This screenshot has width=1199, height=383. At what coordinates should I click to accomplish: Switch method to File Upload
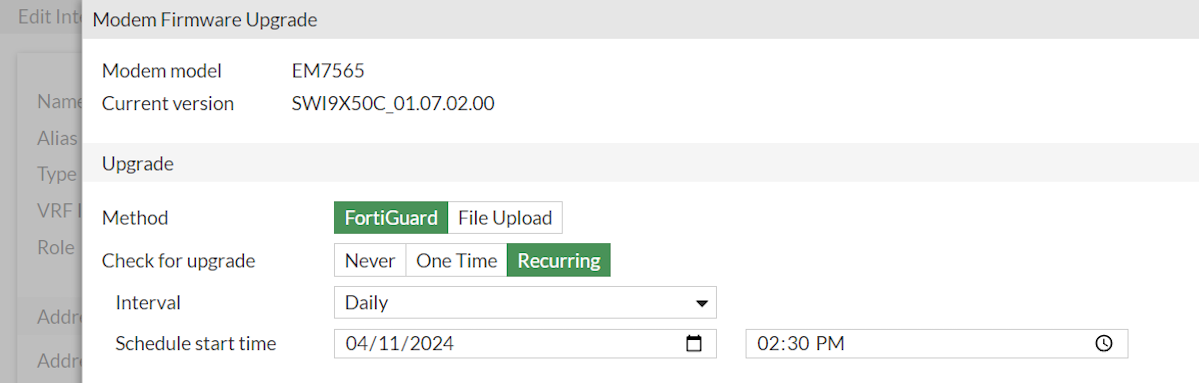pyautogui.click(x=505, y=218)
